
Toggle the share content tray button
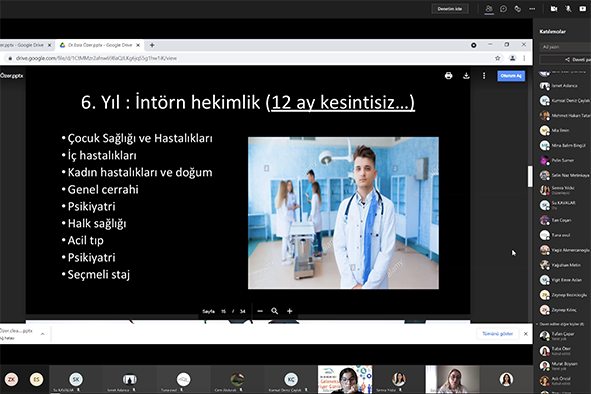tap(582, 9)
